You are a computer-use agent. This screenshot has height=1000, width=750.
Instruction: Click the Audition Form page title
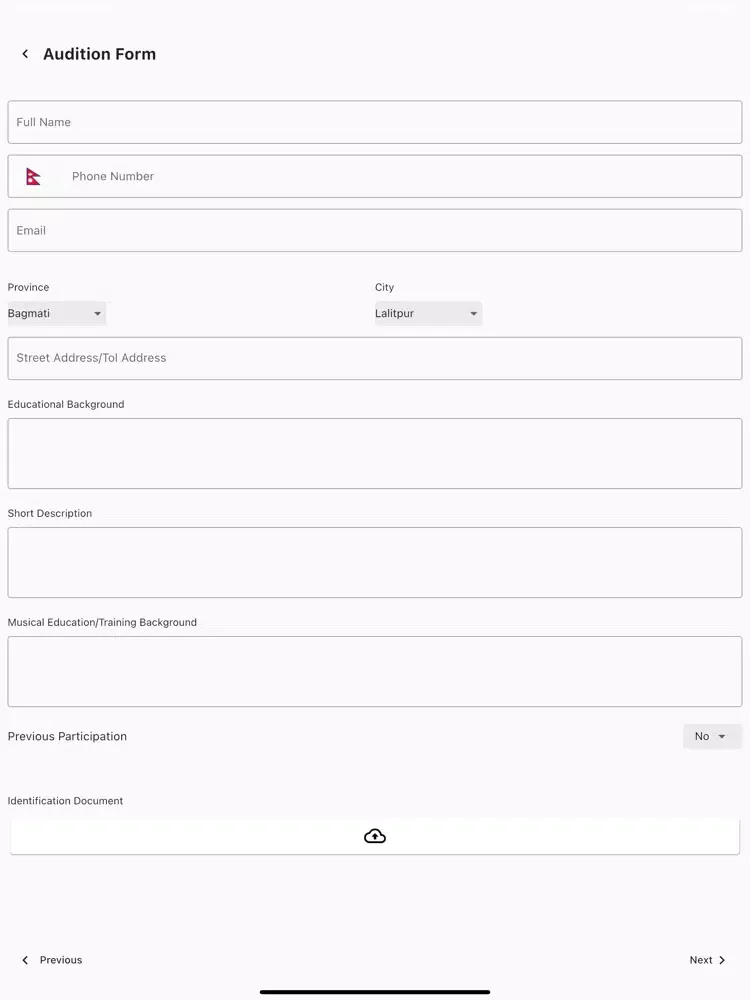point(99,54)
